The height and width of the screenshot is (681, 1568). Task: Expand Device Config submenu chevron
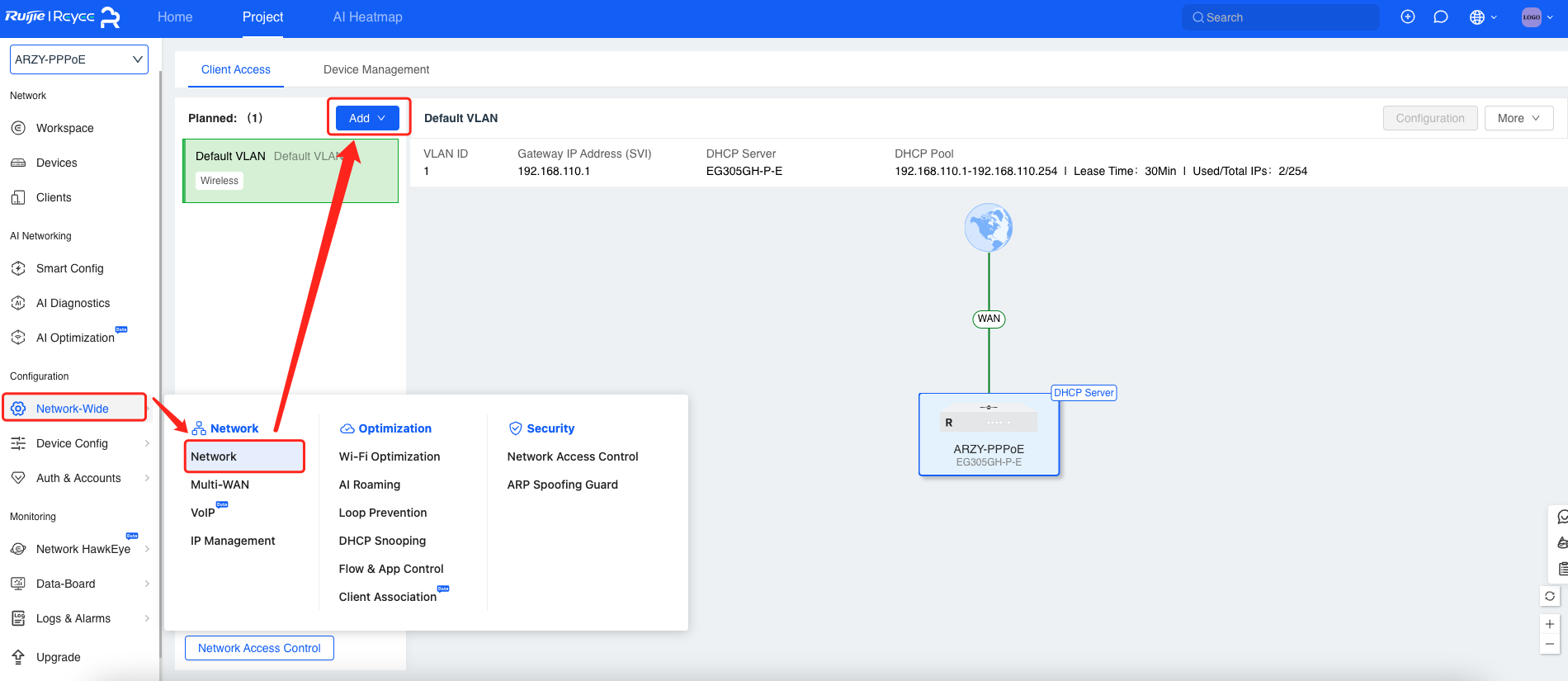click(x=147, y=443)
